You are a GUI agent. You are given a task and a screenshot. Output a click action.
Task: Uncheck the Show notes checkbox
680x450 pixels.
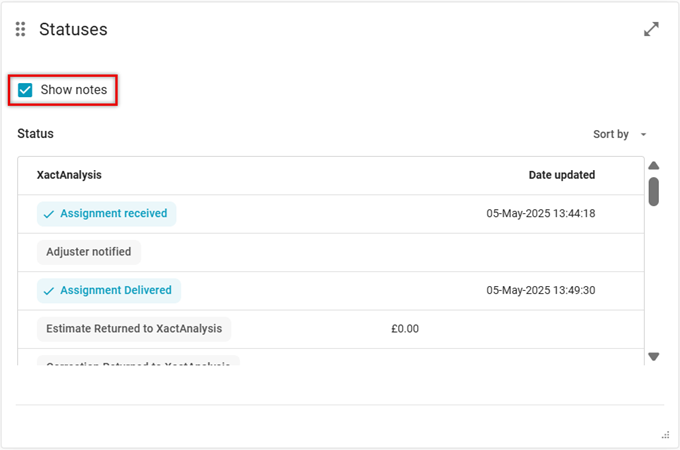coord(26,90)
